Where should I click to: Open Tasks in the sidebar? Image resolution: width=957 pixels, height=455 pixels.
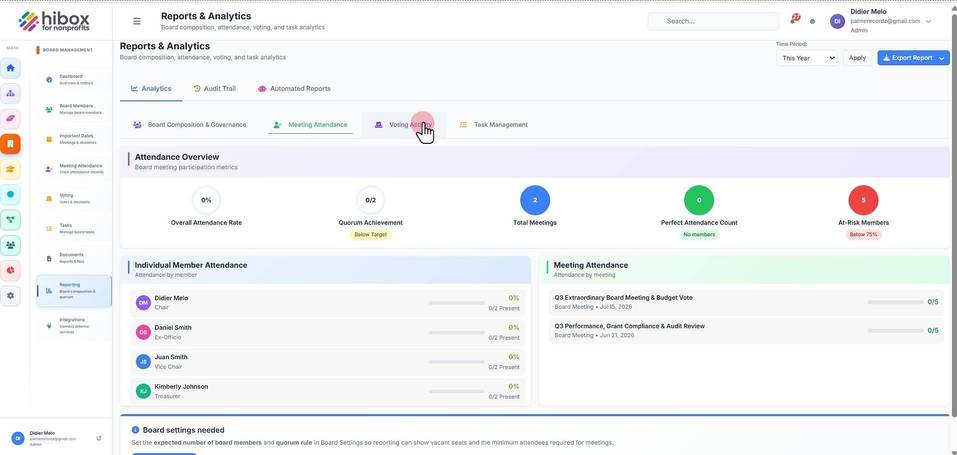coord(73,228)
